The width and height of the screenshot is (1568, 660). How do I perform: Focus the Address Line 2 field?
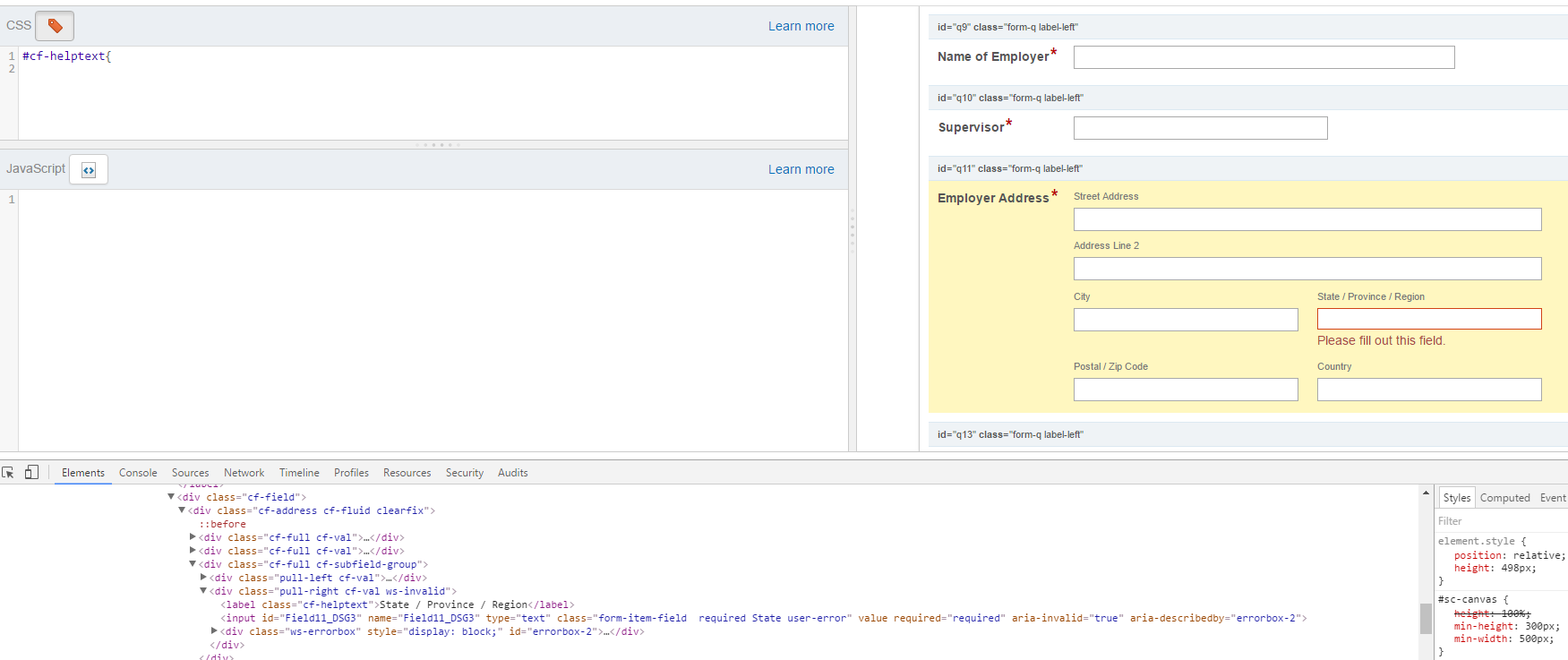click(1307, 269)
